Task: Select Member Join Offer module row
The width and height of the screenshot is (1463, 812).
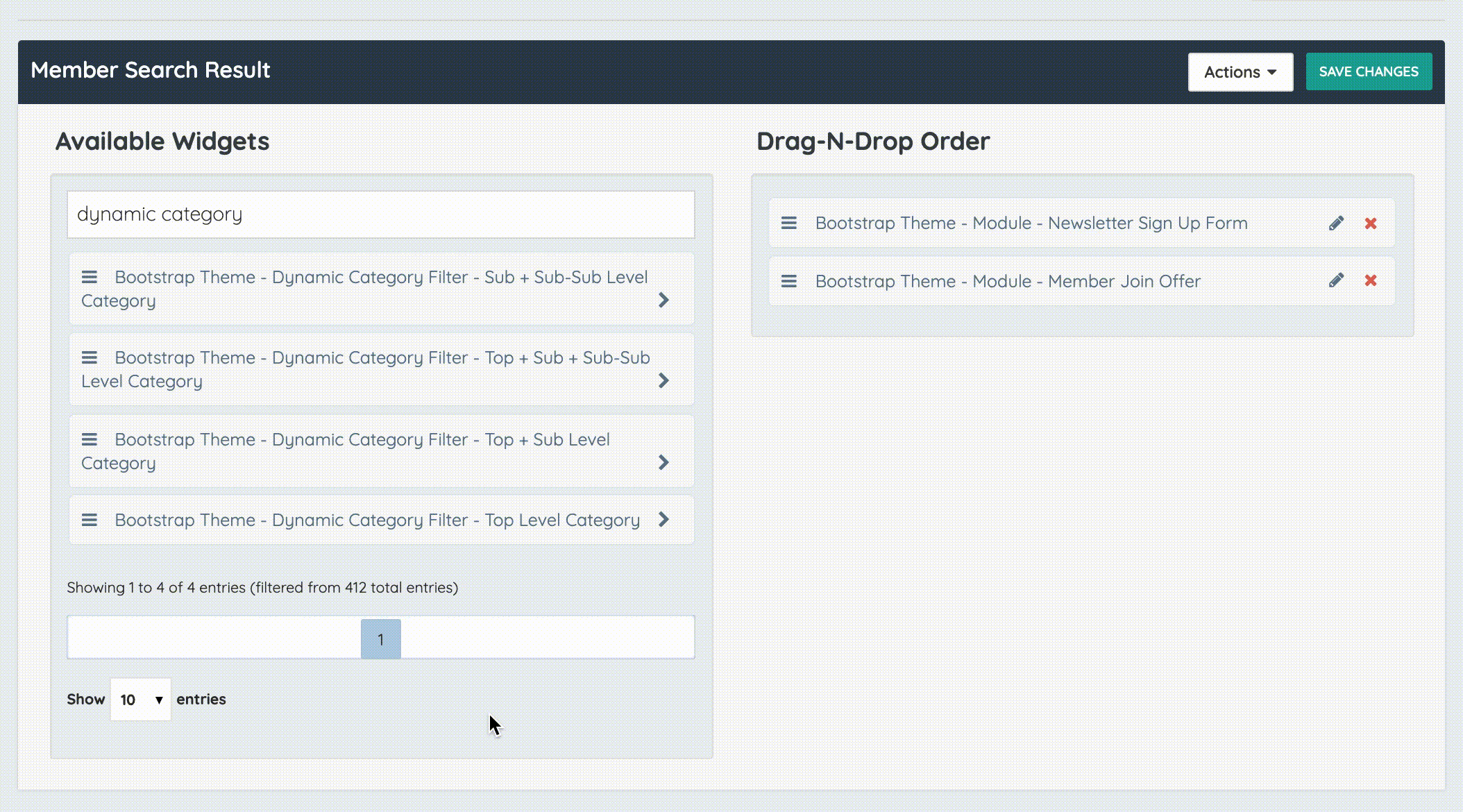Action: (1008, 282)
